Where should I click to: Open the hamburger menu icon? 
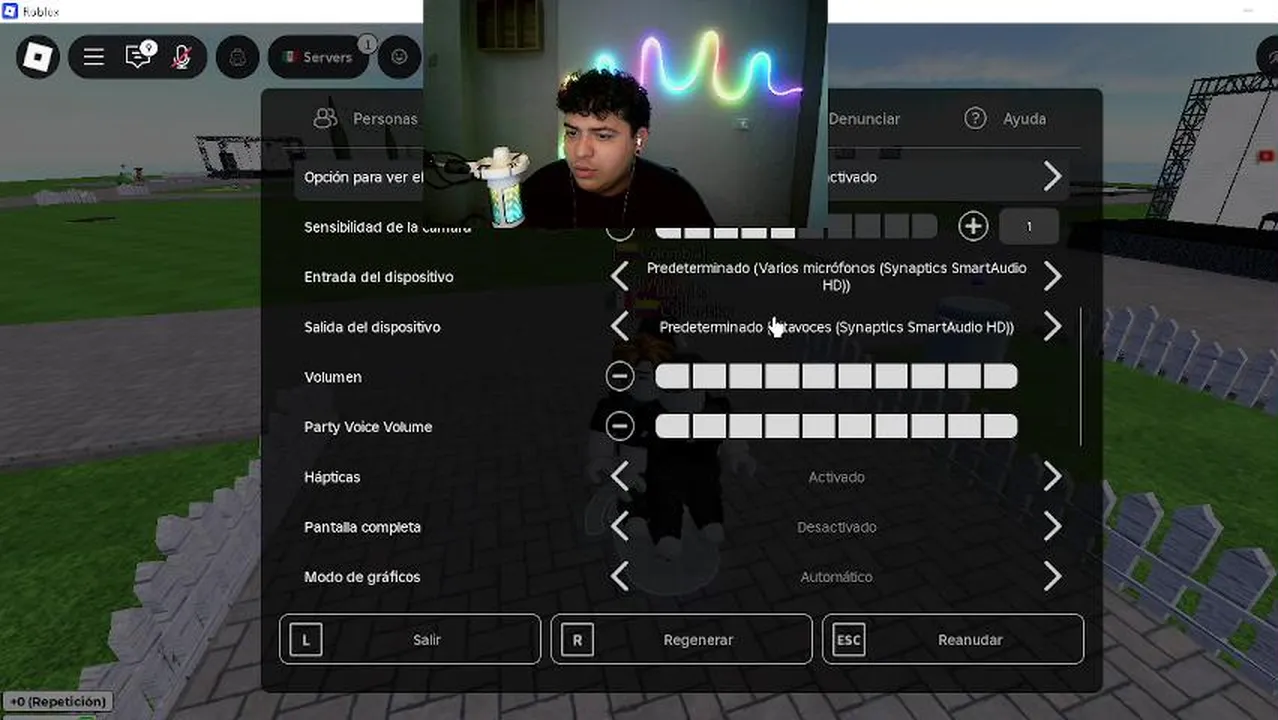click(x=94, y=57)
